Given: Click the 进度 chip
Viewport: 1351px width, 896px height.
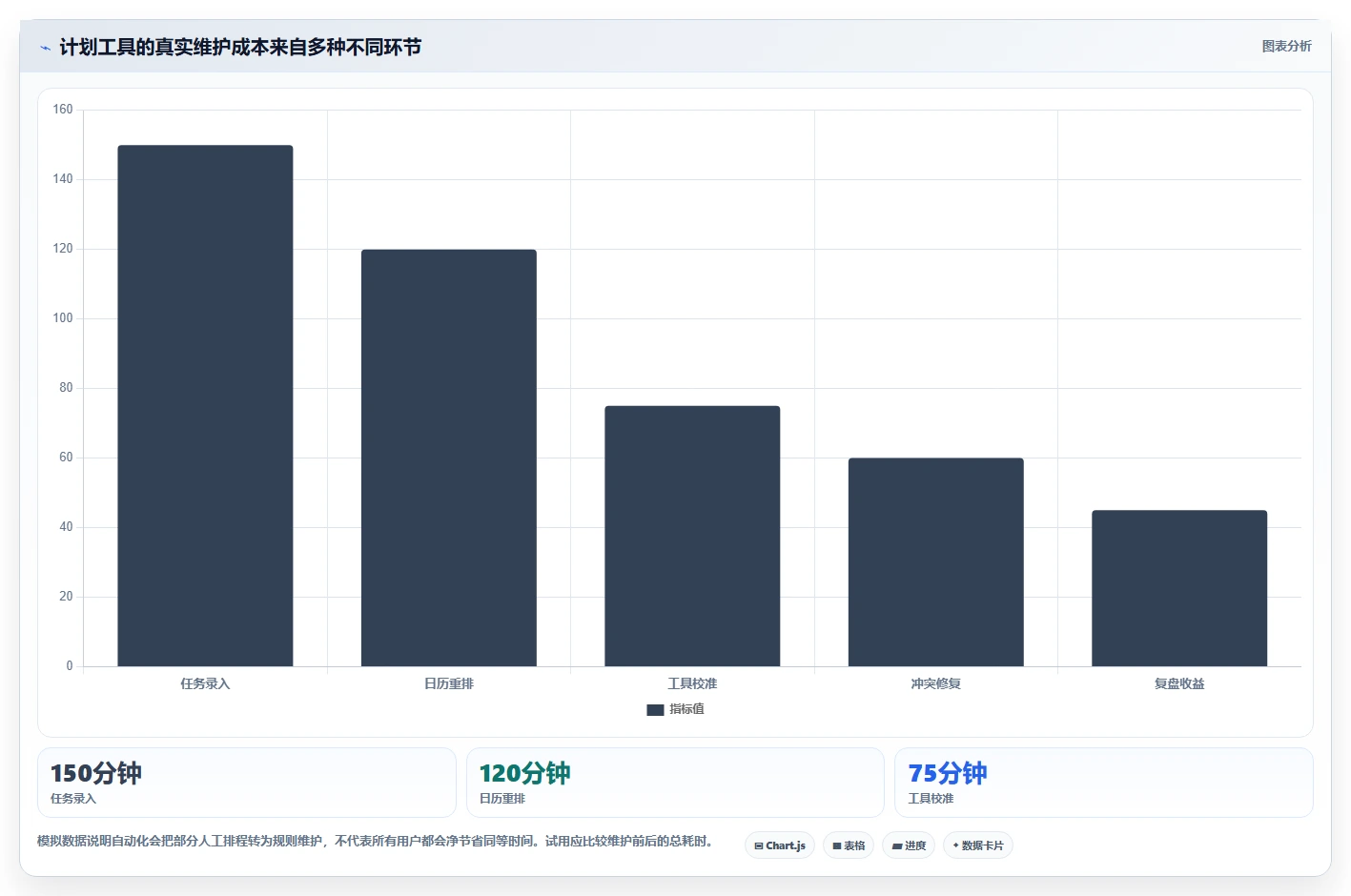Looking at the screenshot, I should point(909,845).
